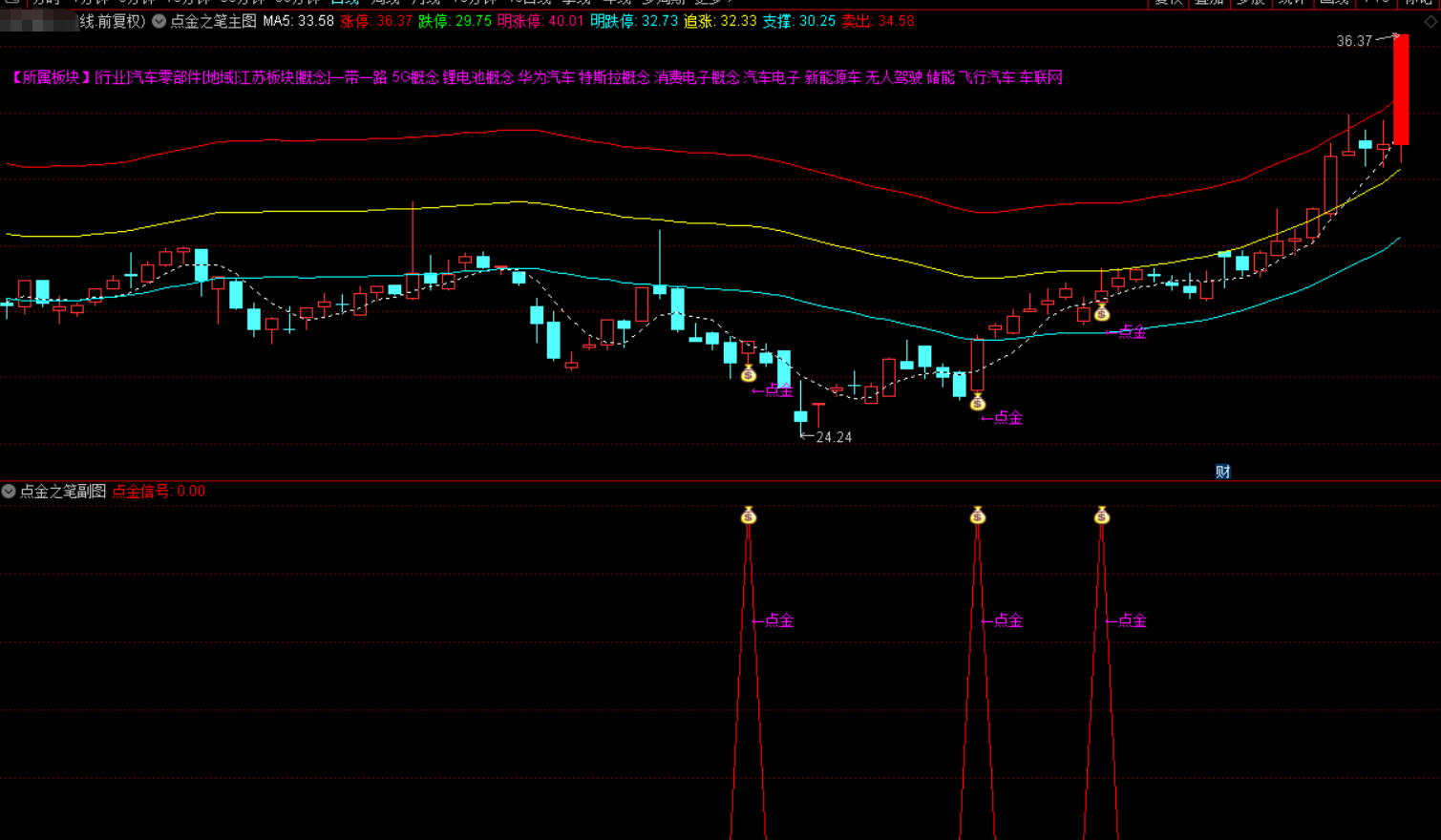Collapse the 点金之笔副图 indicator arrow
The image size is (1441, 840).
click(9, 491)
